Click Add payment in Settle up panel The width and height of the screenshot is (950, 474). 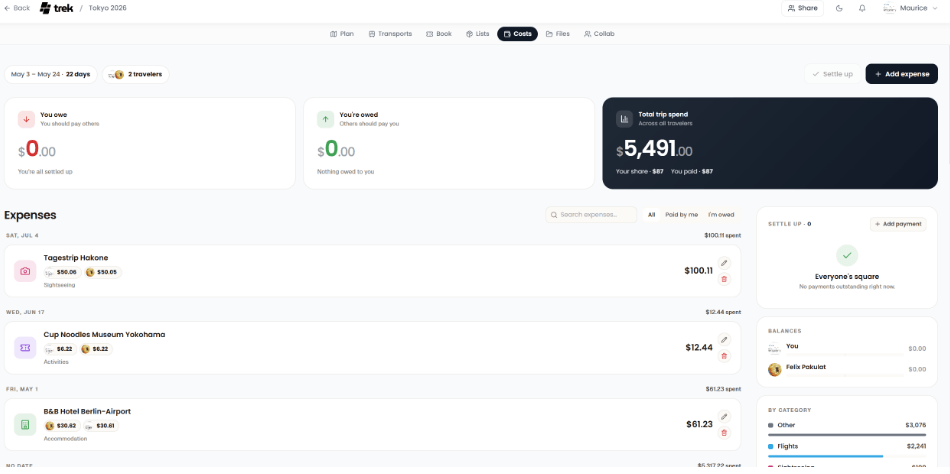898,224
